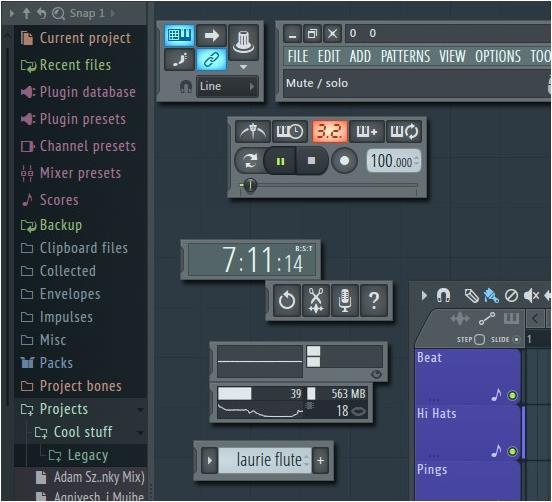Image resolution: width=552 pixels, height=502 pixels.
Task: Select the laurie flute pattern name
Action: point(265,460)
